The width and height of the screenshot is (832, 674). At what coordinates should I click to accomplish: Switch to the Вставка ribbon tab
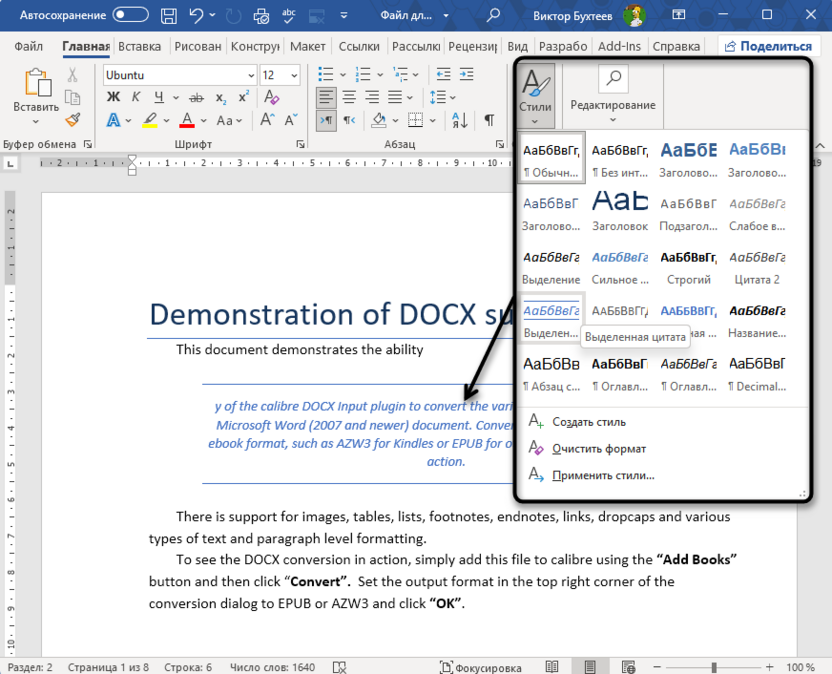139,46
